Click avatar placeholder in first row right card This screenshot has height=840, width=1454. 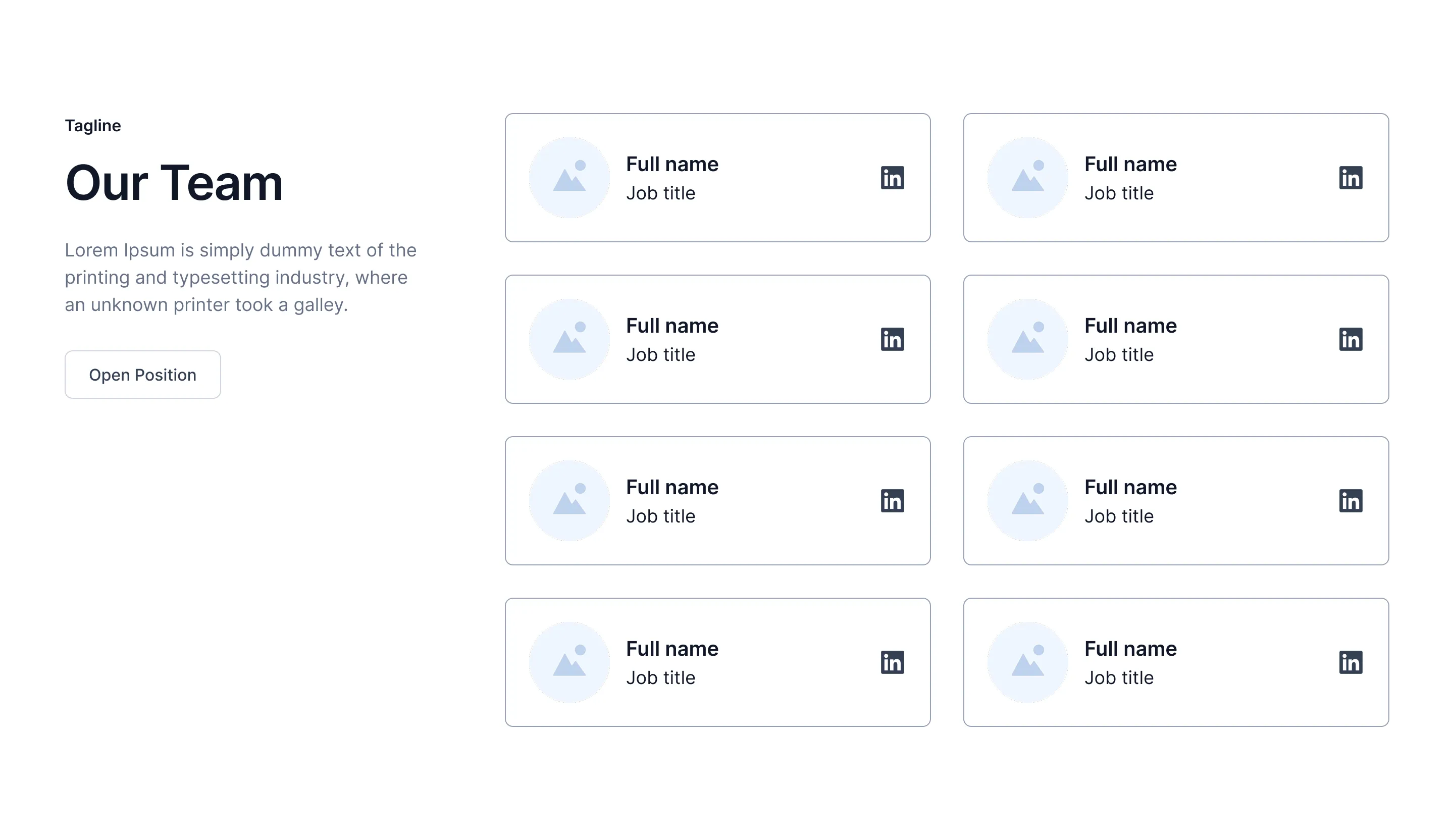pos(1027,178)
